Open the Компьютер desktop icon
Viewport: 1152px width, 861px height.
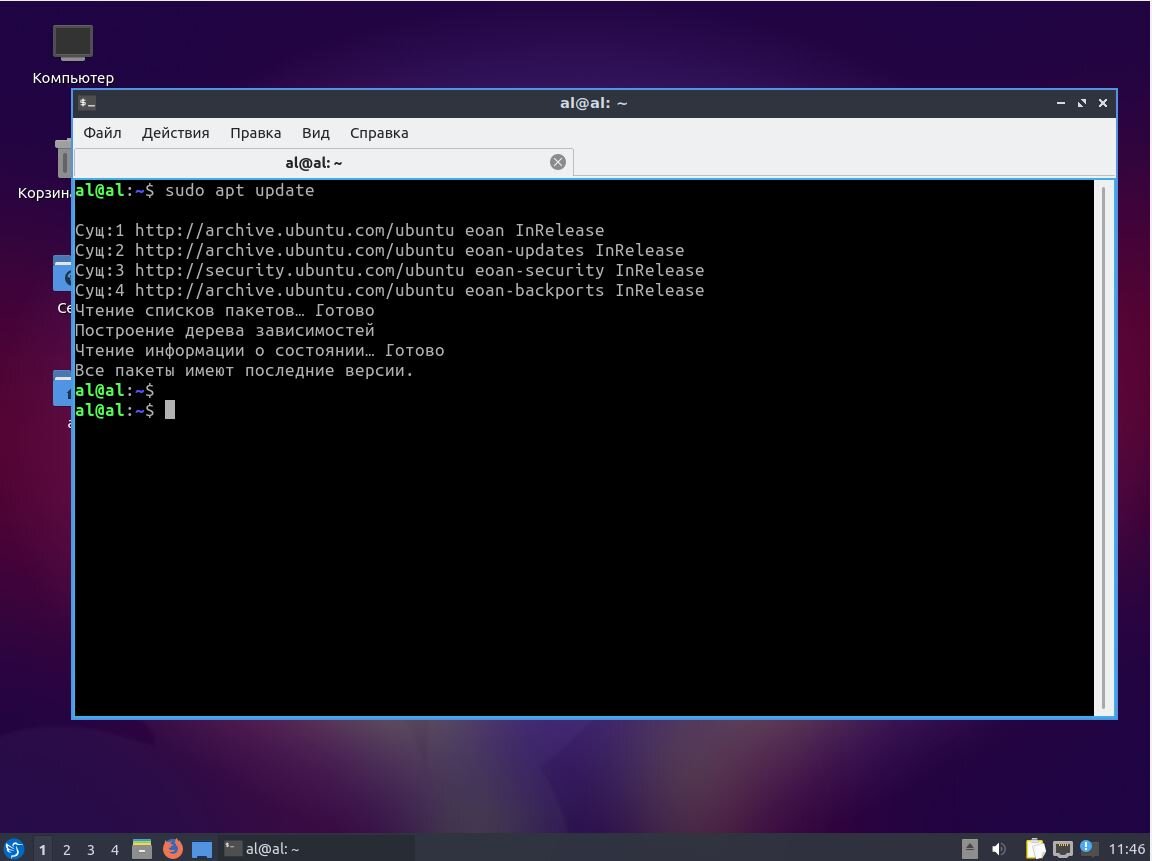pos(73,54)
